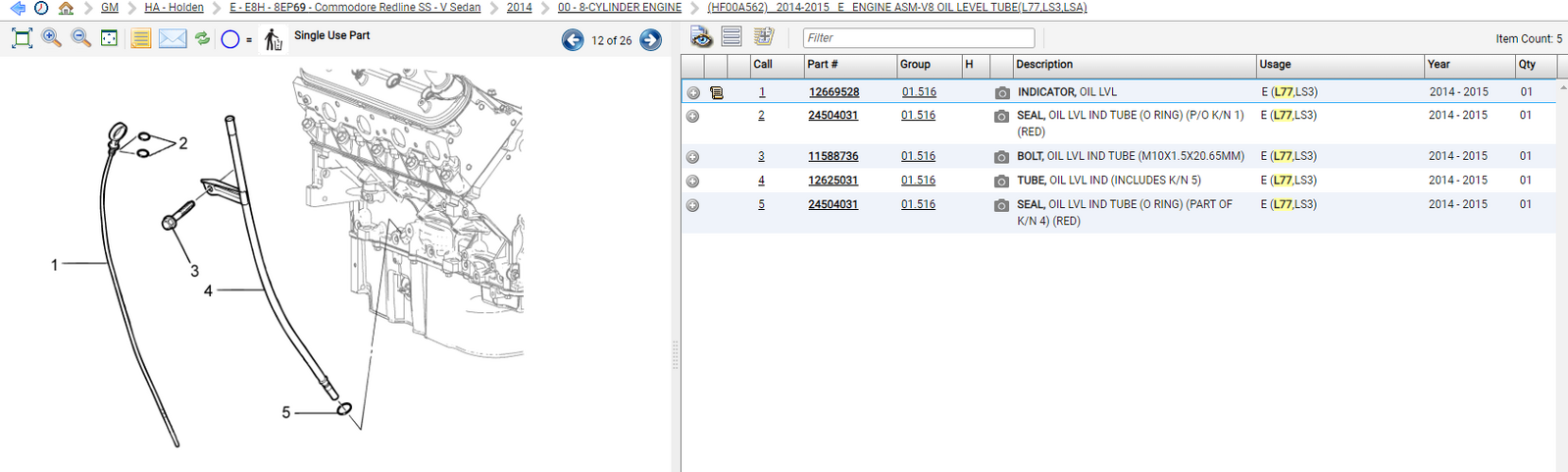1568x472 pixels.
Task: Click the zoom-to-selection box icon
Action: point(110,38)
